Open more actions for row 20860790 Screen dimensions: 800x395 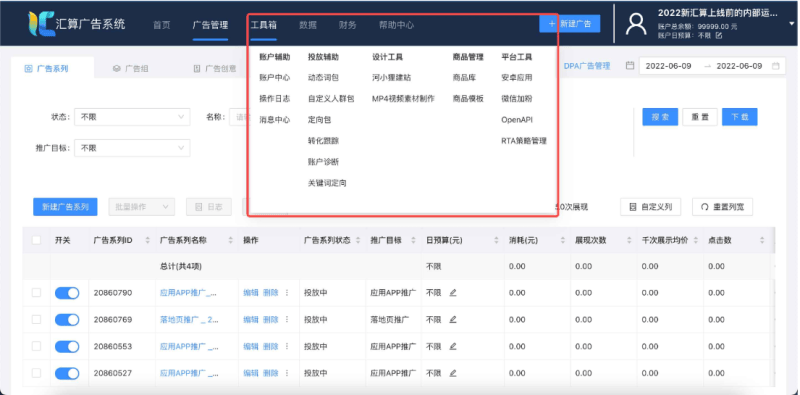pyautogui.click(x=287, y=293)
